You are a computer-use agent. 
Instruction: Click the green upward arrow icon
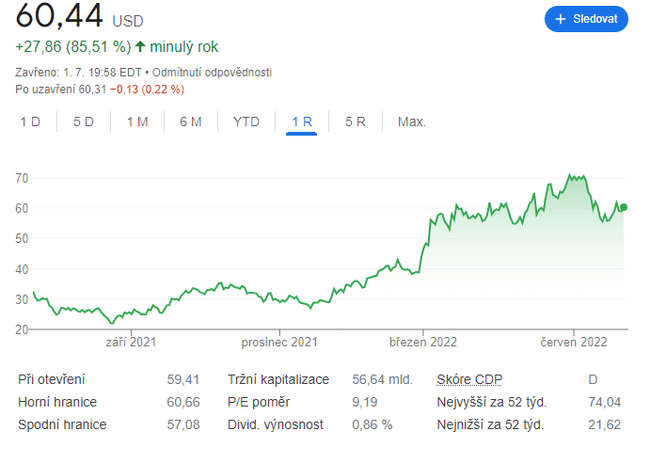coord(140,47)
